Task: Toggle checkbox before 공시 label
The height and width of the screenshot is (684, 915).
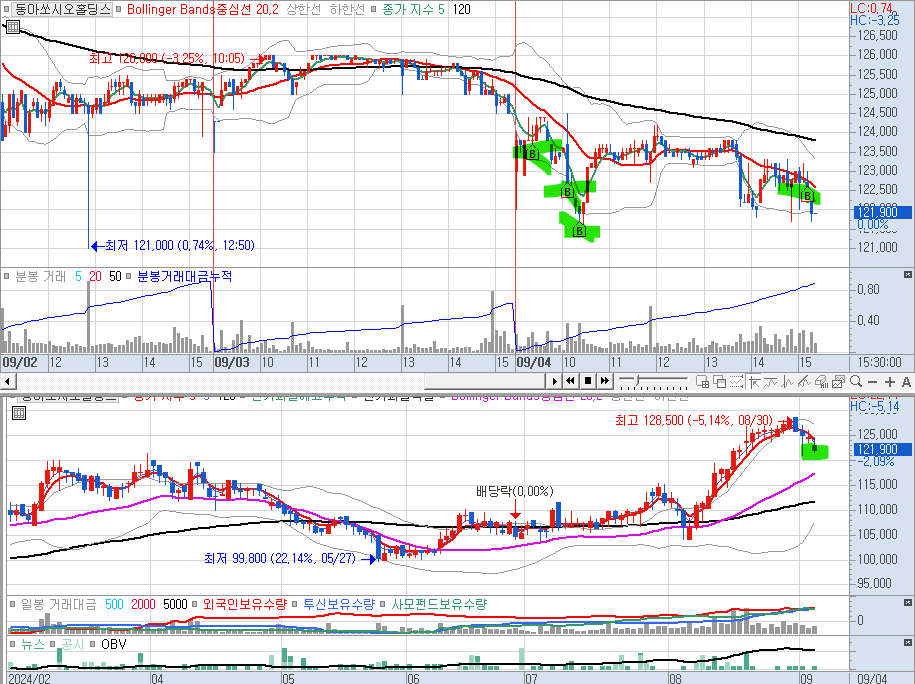Action: click(53, 644)
